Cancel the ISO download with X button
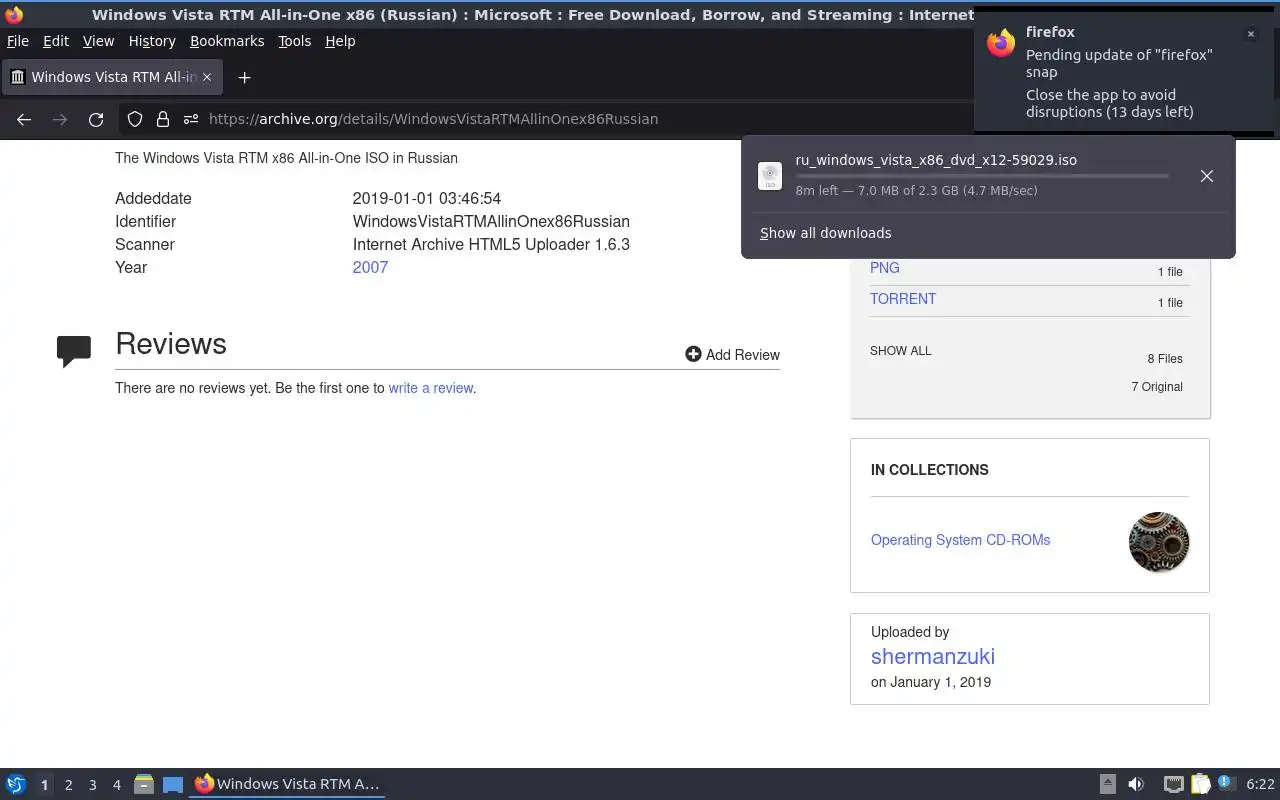 point(1207,176)
